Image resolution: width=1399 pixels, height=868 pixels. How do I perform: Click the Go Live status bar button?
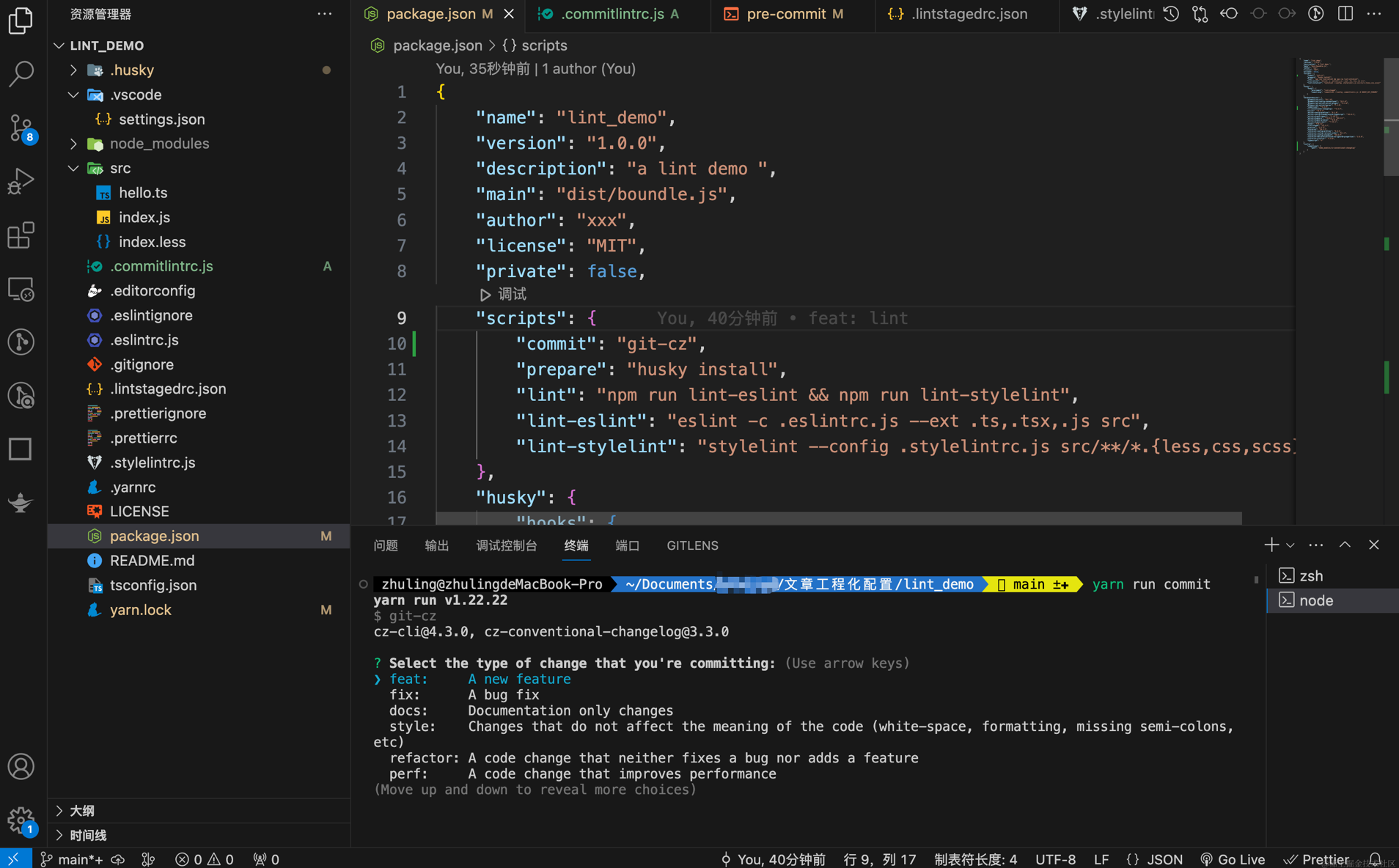click(x=1233, y=858)
